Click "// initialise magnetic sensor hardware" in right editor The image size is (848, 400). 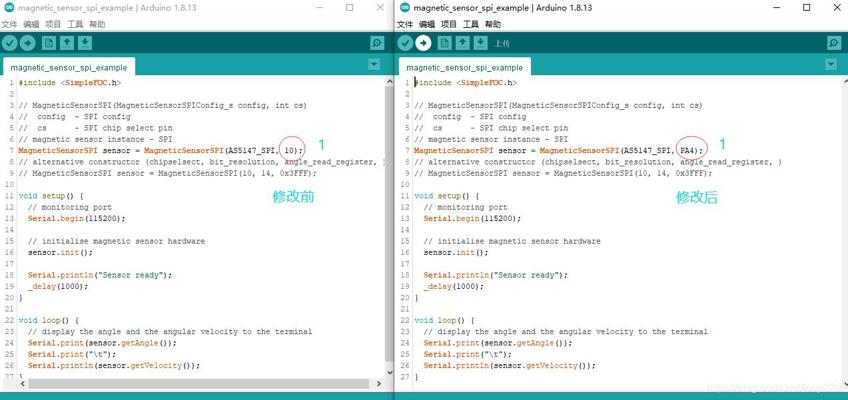tap(512, 241)
